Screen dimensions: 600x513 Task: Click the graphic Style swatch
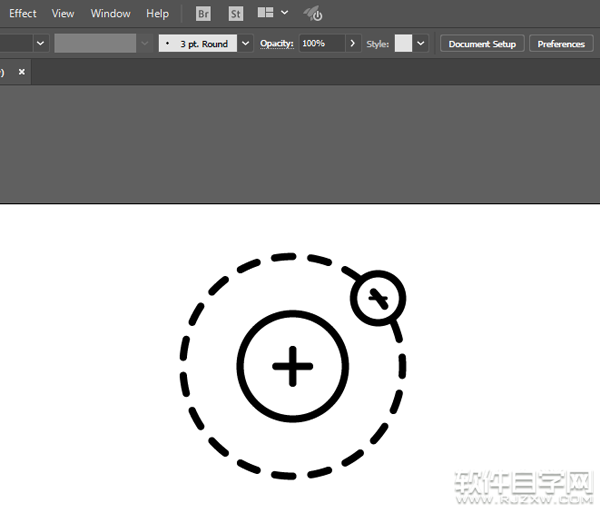point(403,44)
